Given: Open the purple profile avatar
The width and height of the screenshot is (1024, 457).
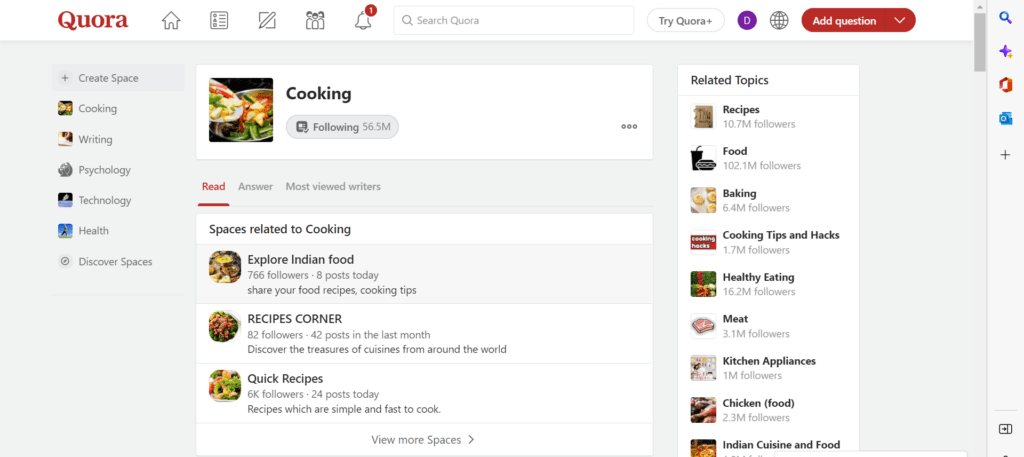Looking at the screenshot, I should point(746,20).
